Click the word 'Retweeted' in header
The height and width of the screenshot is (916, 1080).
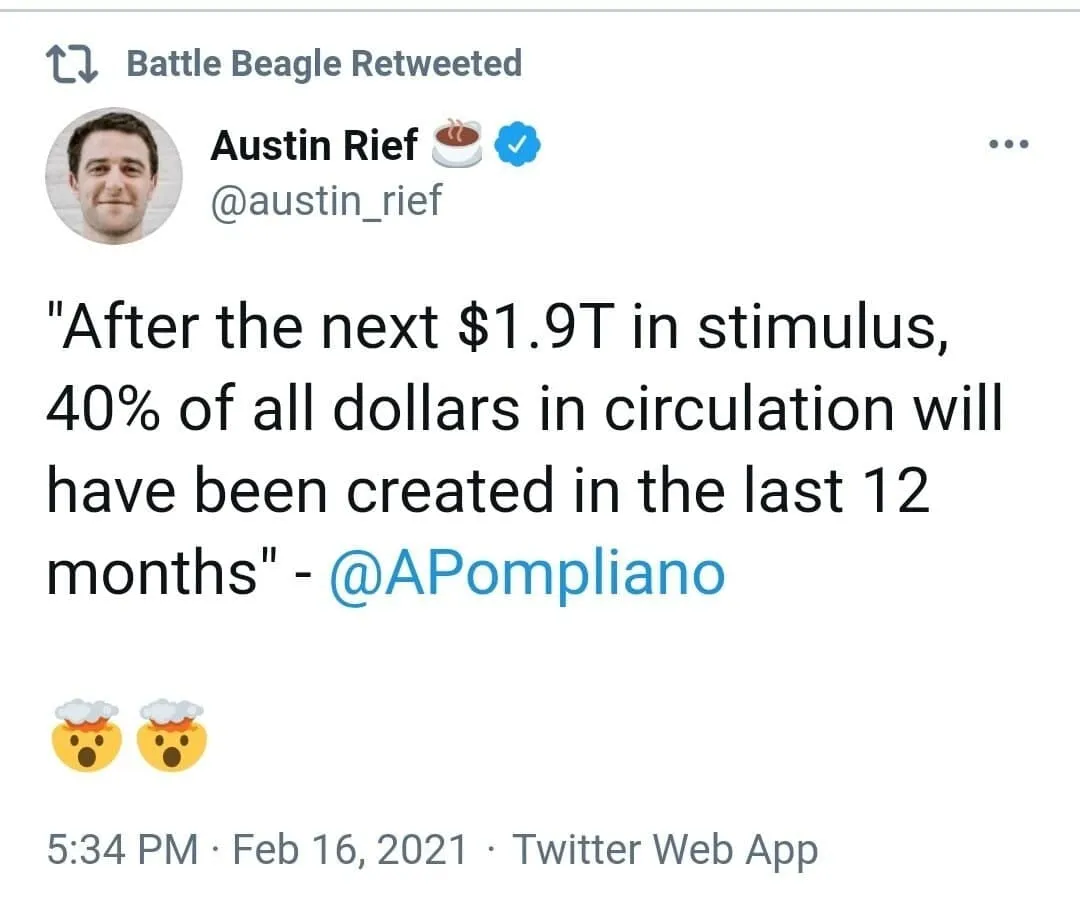437,63
